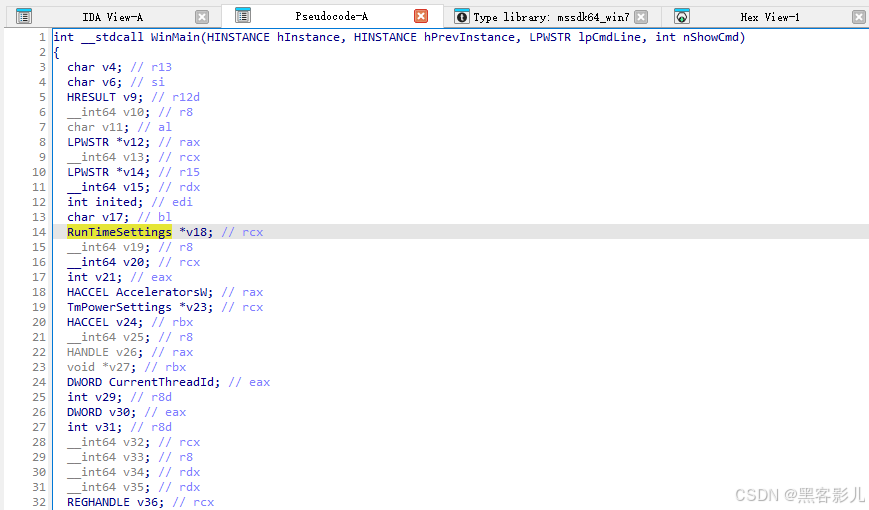Close the Hex View-1 tab
The height and width of the screenshot is (510, 869).
[858, 17]
